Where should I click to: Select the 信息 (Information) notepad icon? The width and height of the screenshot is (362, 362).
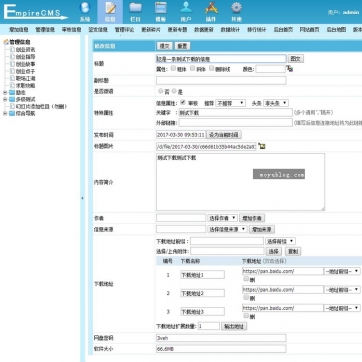click(x=110, y=8)
